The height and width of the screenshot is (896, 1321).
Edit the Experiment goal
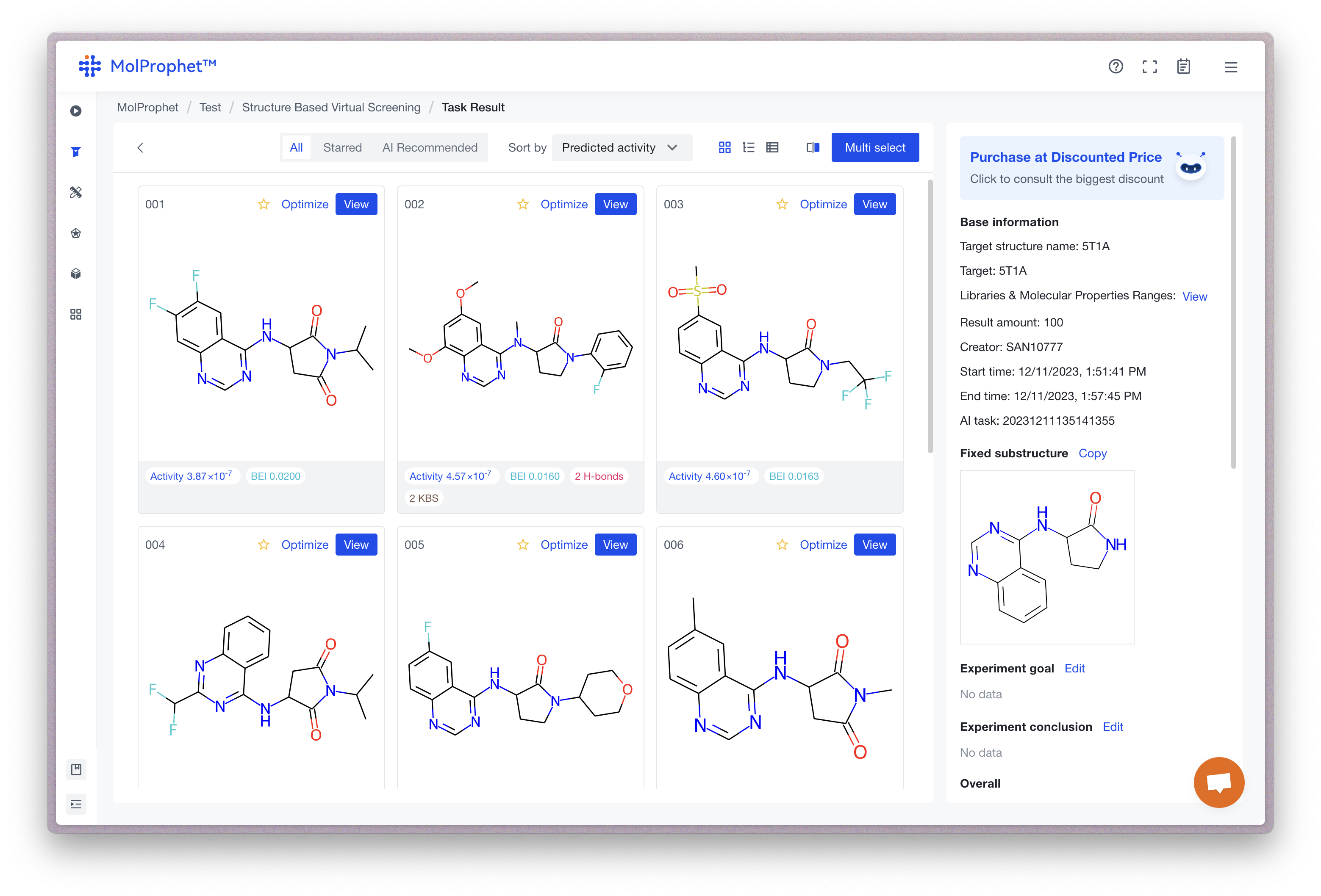tap(1074, 668)
